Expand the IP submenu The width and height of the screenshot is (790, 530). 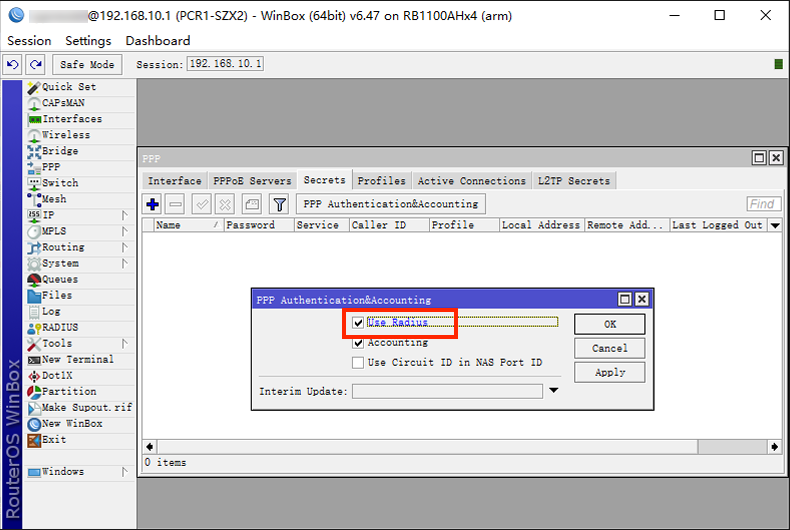(x=124, y=215)
